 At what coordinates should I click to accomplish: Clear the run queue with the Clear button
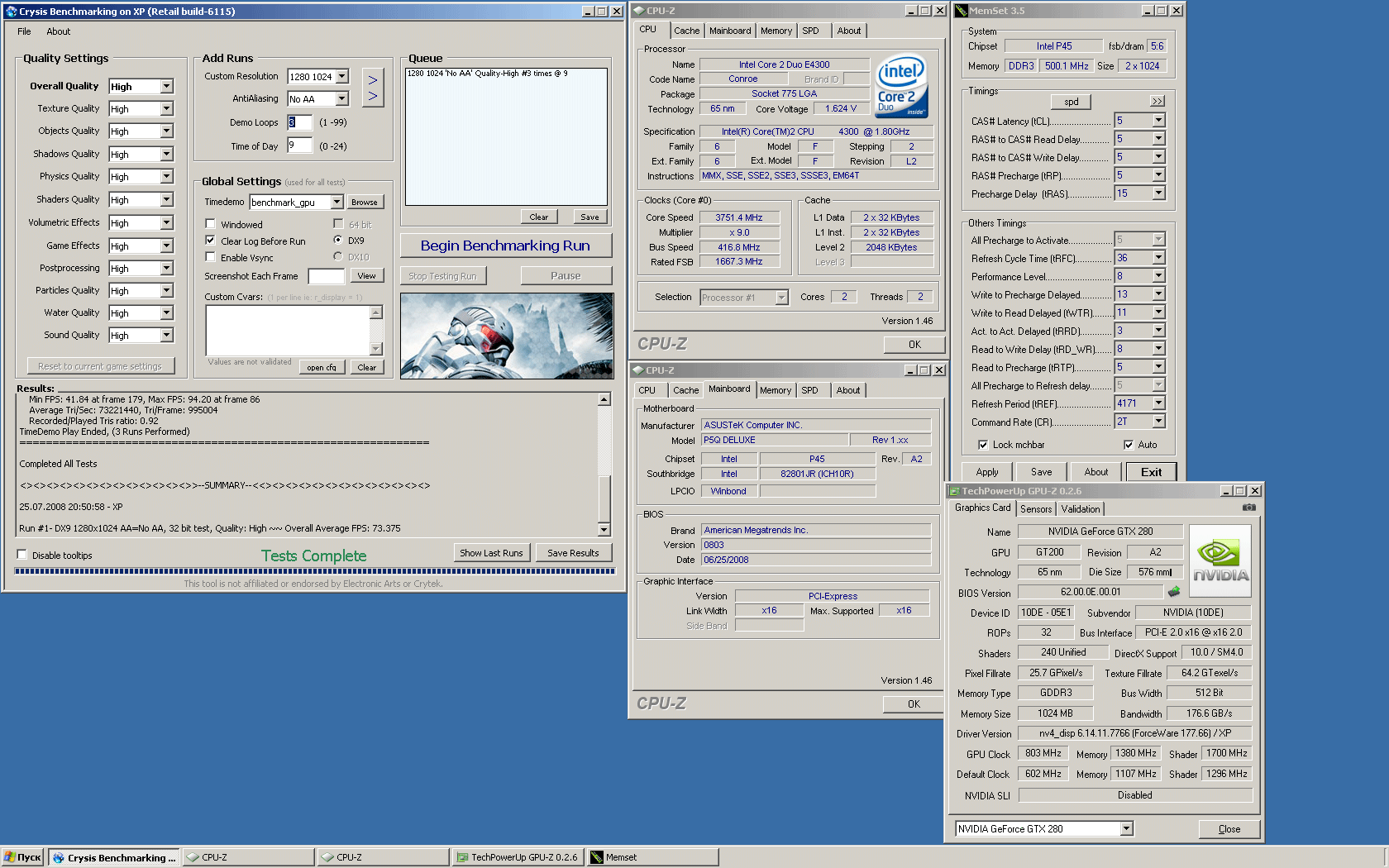click(x=539, y=217)
